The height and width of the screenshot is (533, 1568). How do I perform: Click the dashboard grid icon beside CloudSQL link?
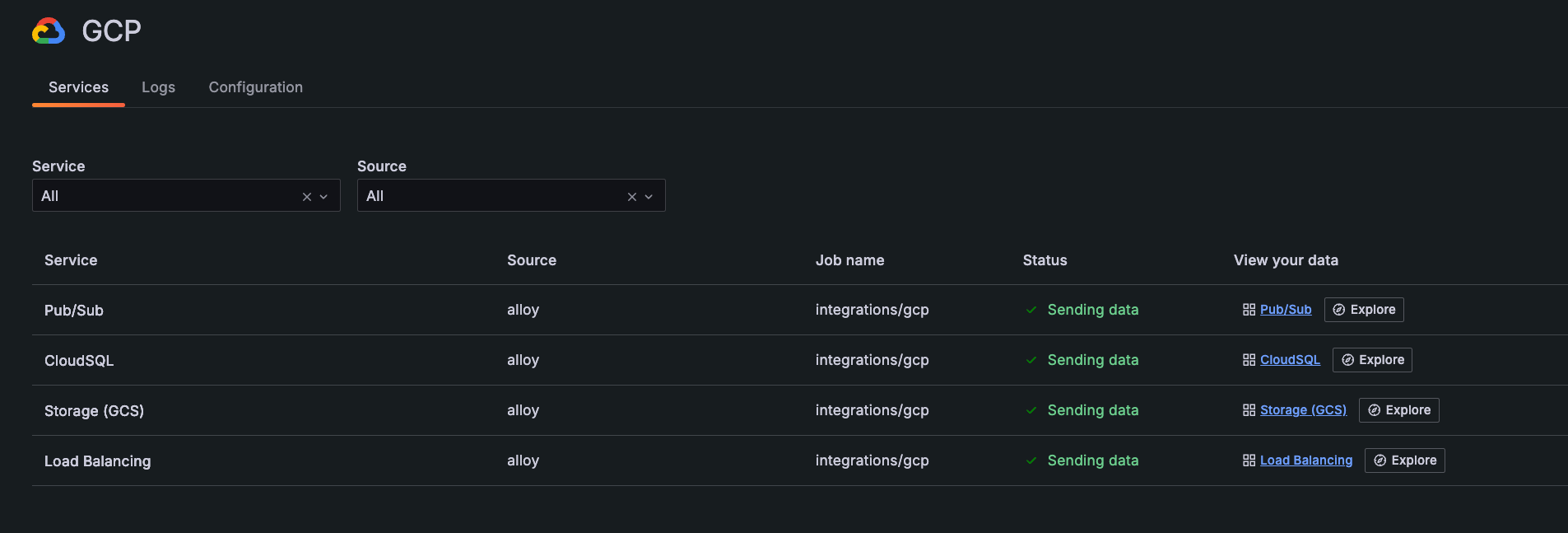tap(1249, 360)
